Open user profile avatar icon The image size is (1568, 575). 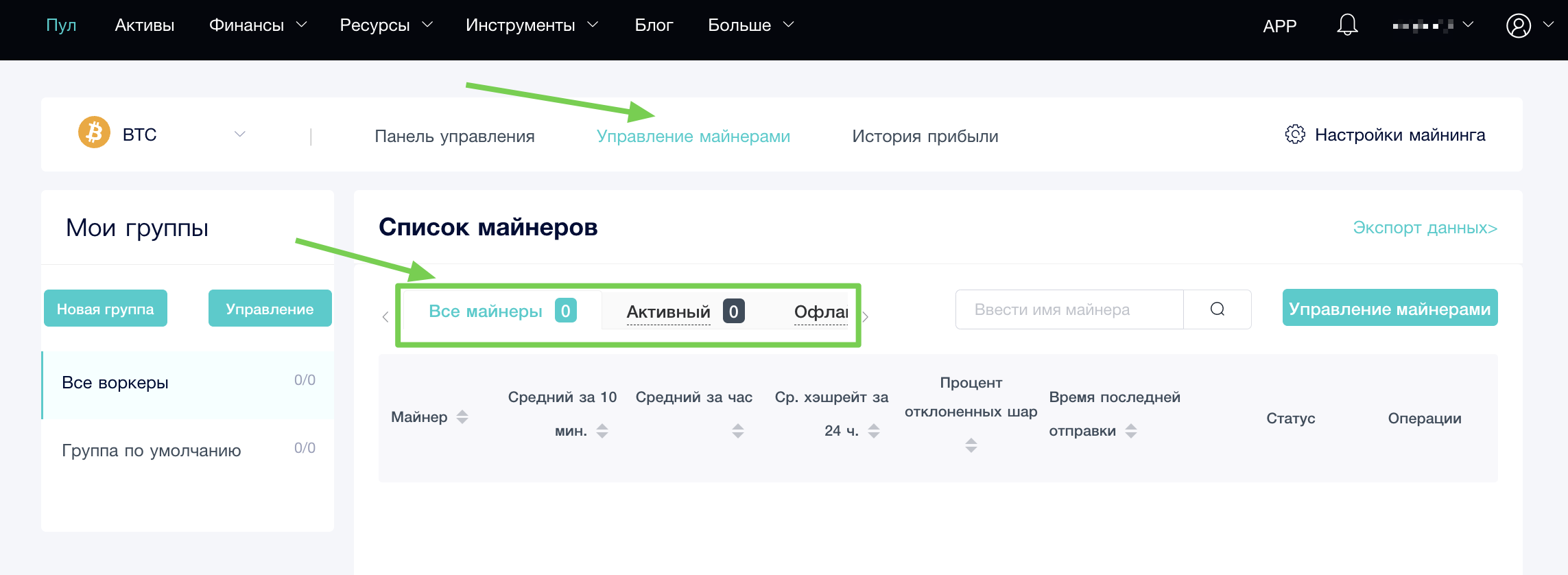tap(1518, 25)
